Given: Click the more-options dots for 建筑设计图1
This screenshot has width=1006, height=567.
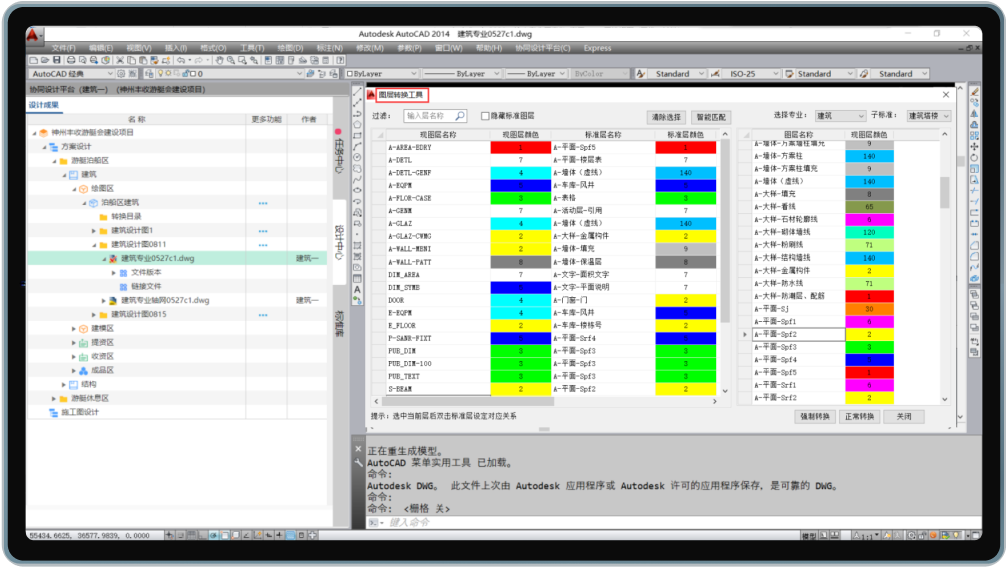Looking at the screenshot, I should [263, 231].
